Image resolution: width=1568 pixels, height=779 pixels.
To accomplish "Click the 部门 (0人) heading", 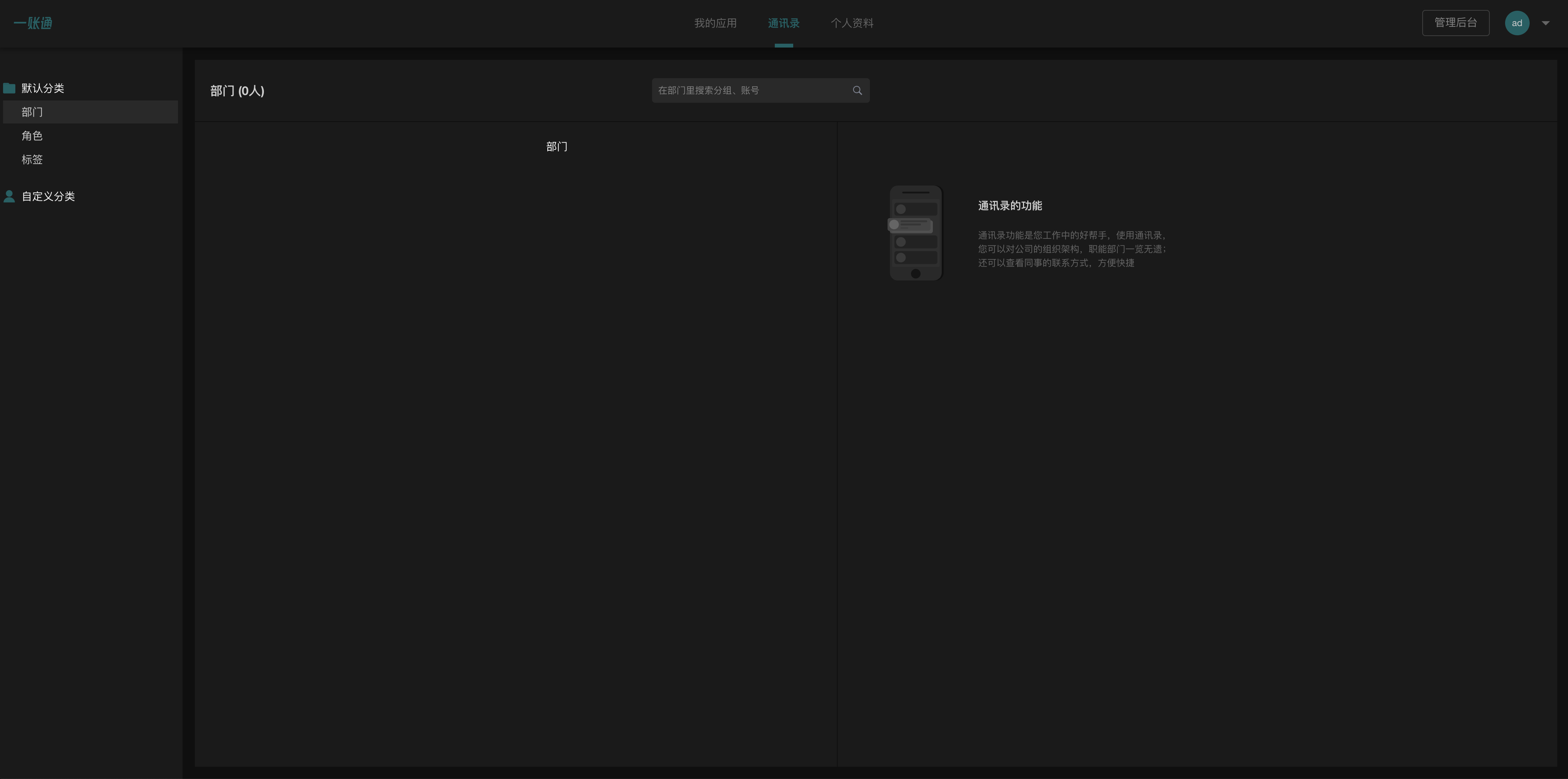I will click(x=237, y=91).
